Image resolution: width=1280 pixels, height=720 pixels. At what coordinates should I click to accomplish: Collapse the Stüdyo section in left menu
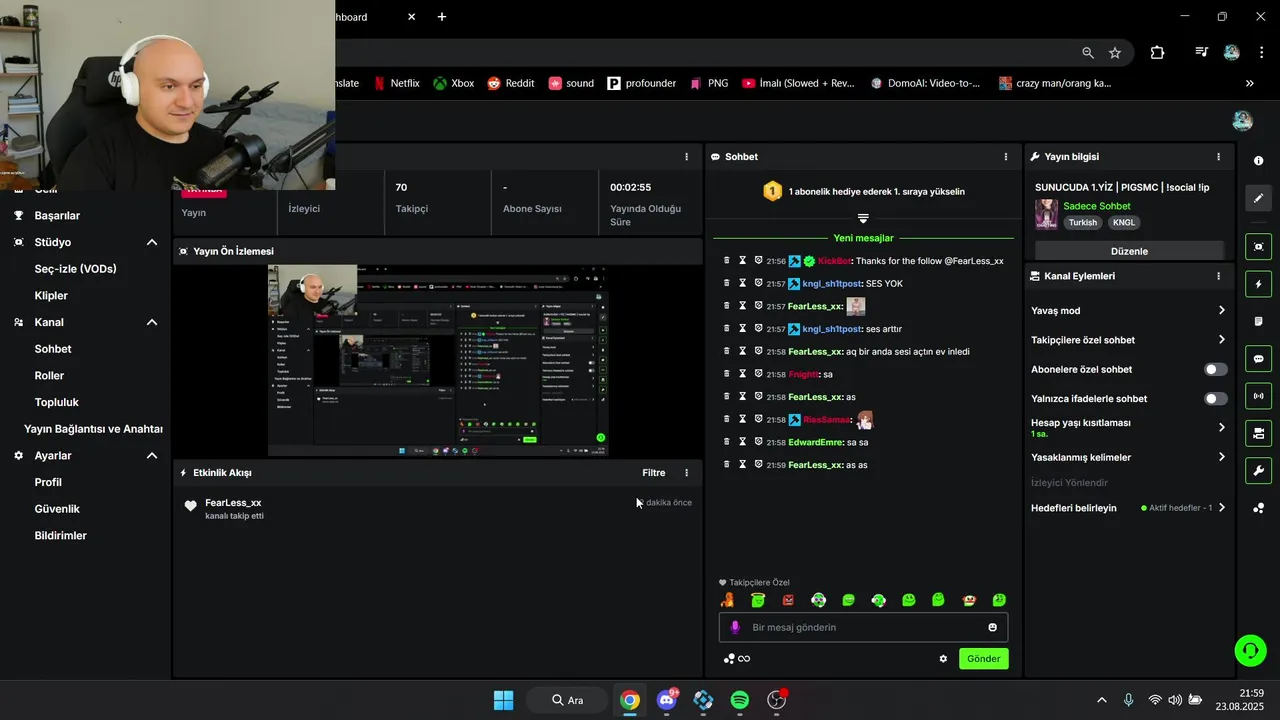[x=152, y=242]
